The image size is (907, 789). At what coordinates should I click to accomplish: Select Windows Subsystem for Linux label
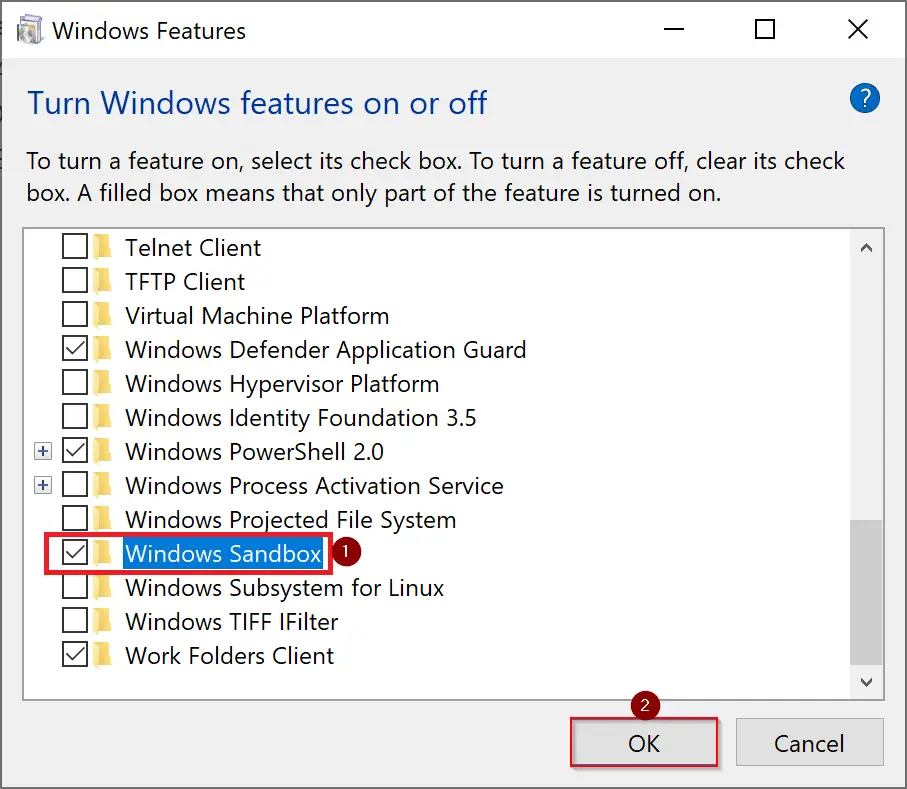click(x=285, y=588)
